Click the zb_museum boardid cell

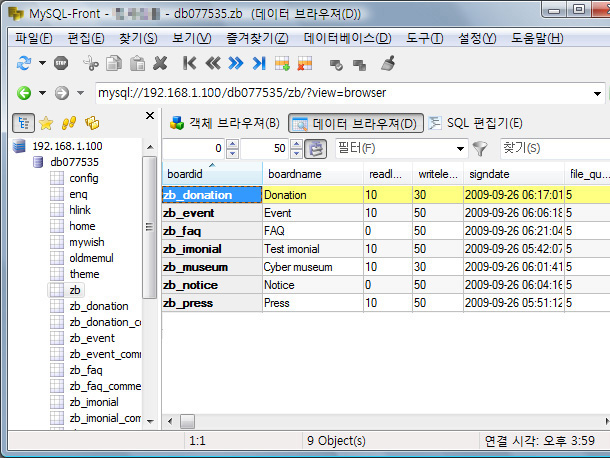pos(212,267)
